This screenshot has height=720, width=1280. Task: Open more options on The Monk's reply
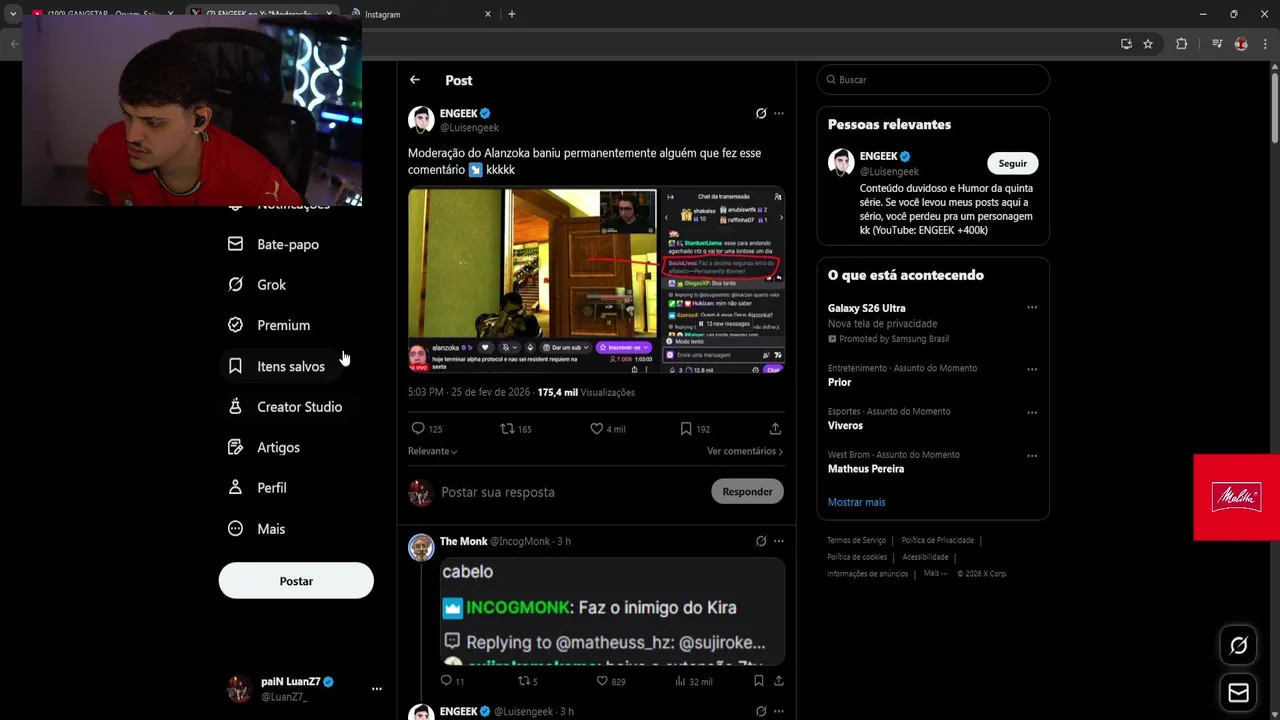[x=779, y=541]
